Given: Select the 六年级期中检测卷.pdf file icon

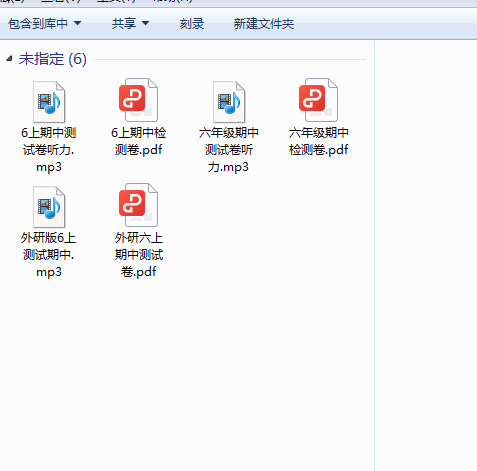Looking at the screenshot, I should tap(318, 100).
